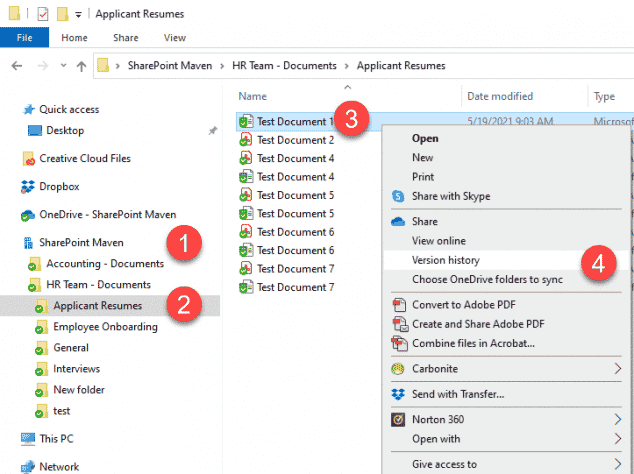Click the Skype icon beside Share with Skype
This screenshot has width=634, height=474.
(x=398, y=196)
